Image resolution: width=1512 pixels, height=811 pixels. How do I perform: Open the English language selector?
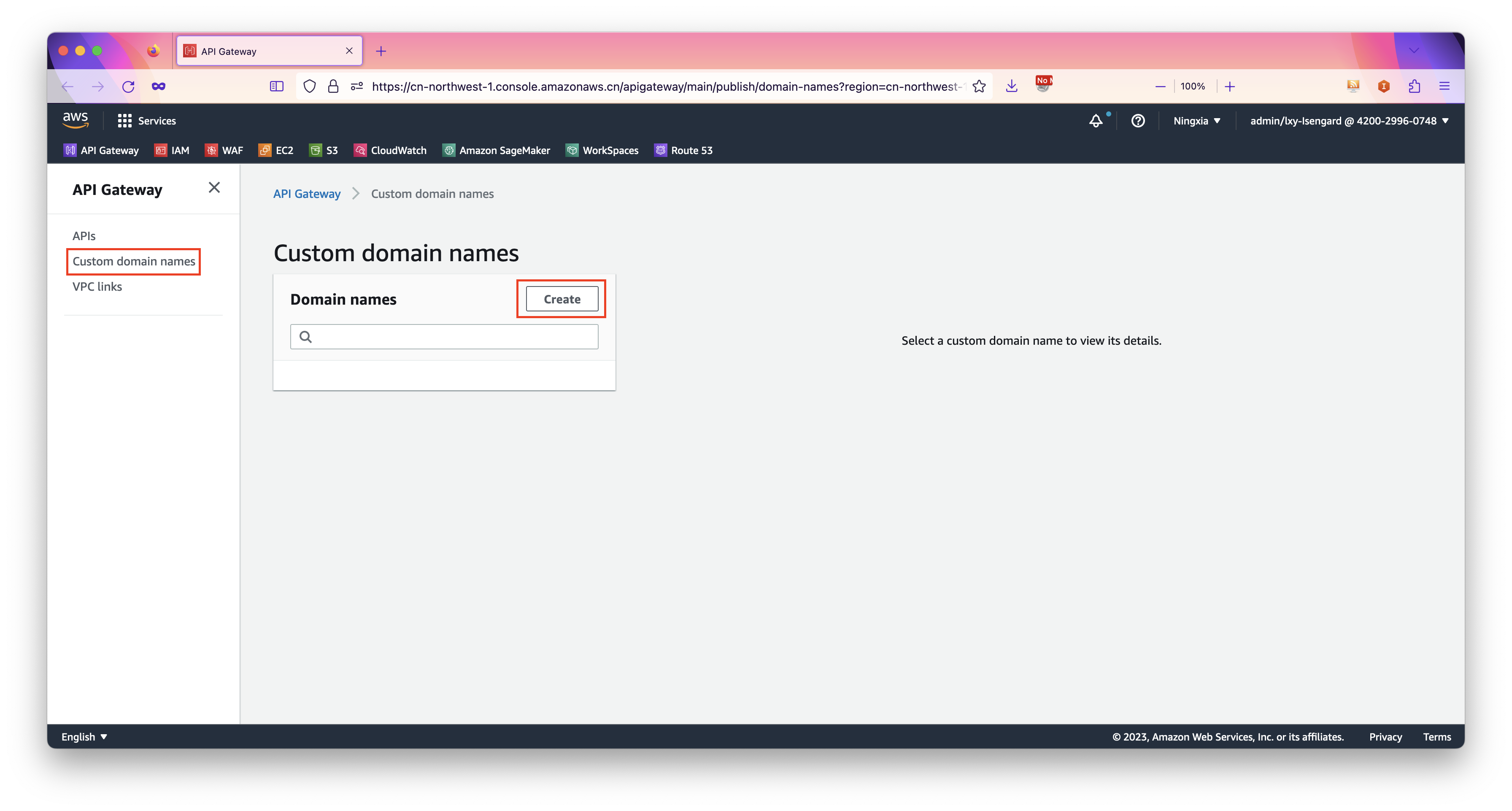pos(84,736)
